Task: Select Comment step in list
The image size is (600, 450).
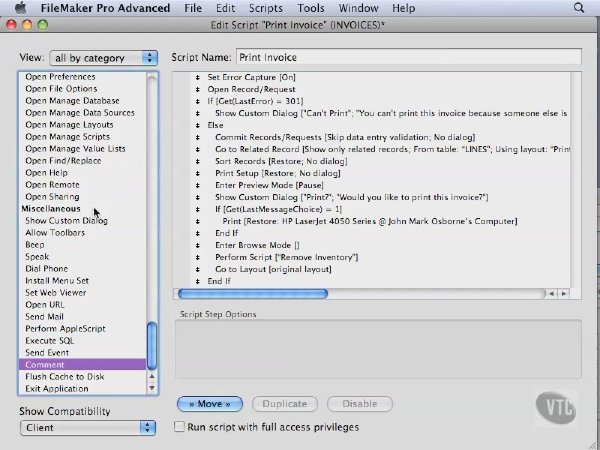Action: [x=82, y=364]
